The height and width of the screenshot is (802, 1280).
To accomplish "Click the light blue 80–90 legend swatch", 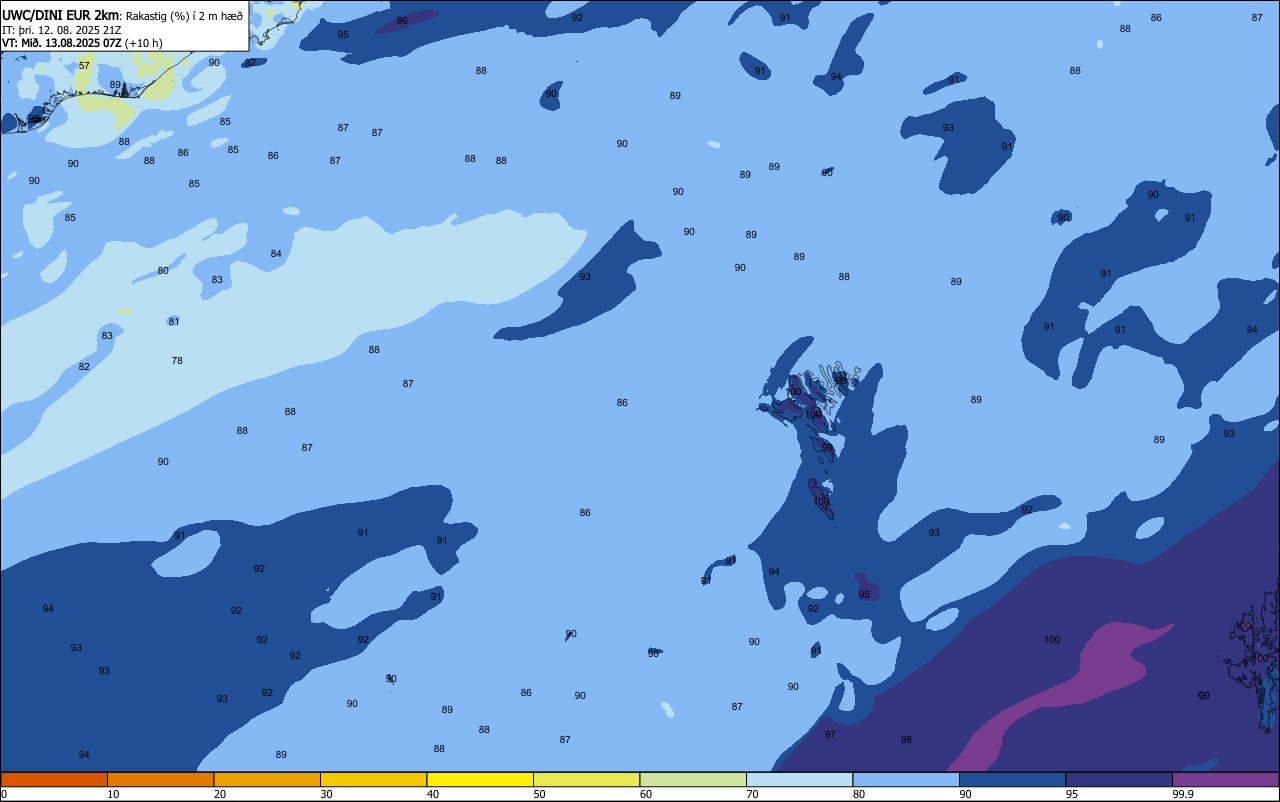I will tap(906, 779).
